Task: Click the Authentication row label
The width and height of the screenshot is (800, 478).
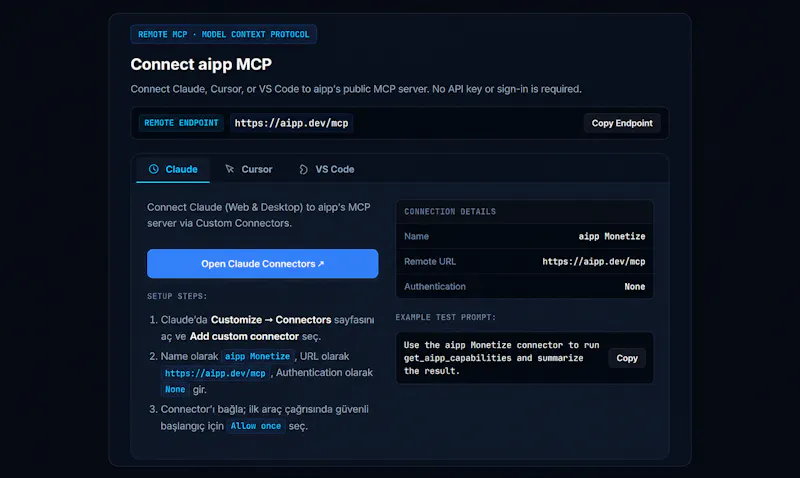Action: point(435,286)
